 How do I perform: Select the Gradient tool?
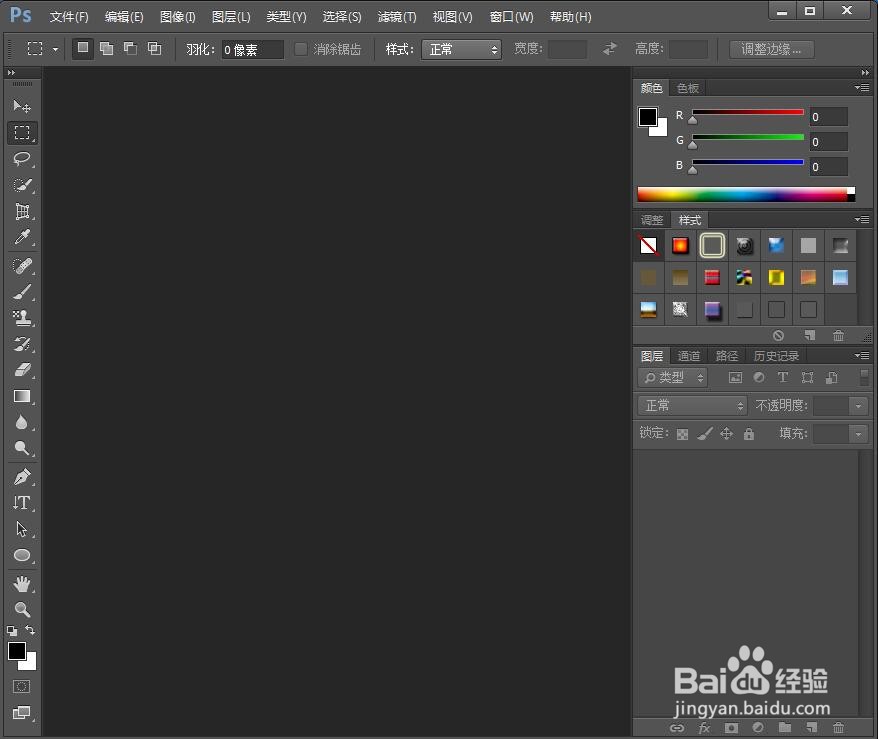pos(22,396)
